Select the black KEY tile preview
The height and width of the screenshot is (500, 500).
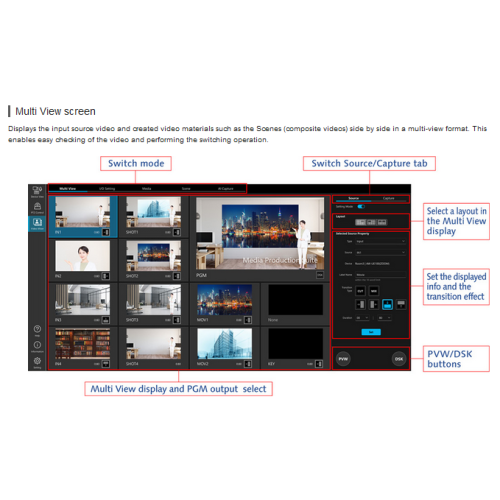pyautogui.click(x=296, y=344)
